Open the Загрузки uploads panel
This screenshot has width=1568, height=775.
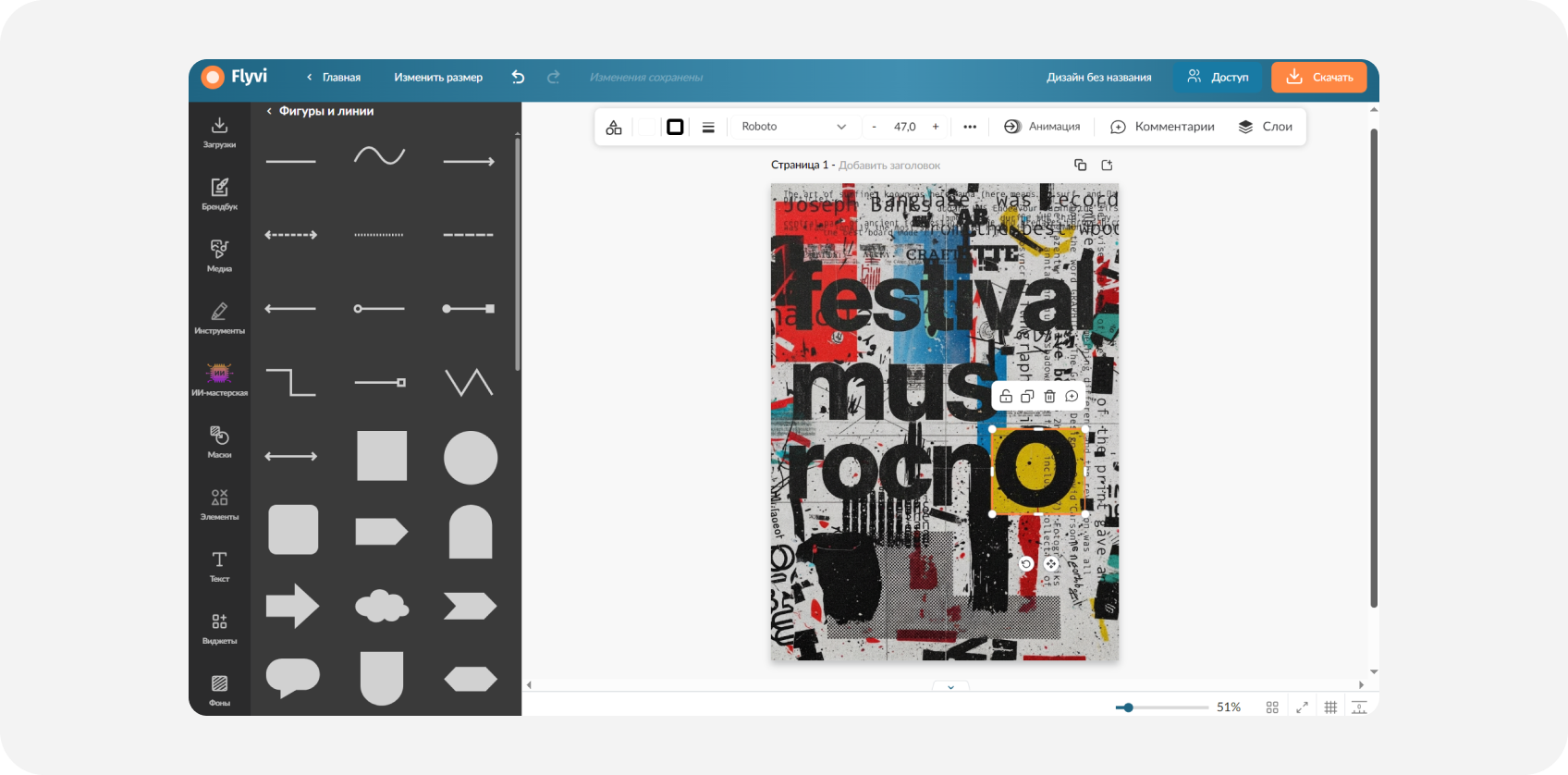pyautogui.click(x=219, y=132)
